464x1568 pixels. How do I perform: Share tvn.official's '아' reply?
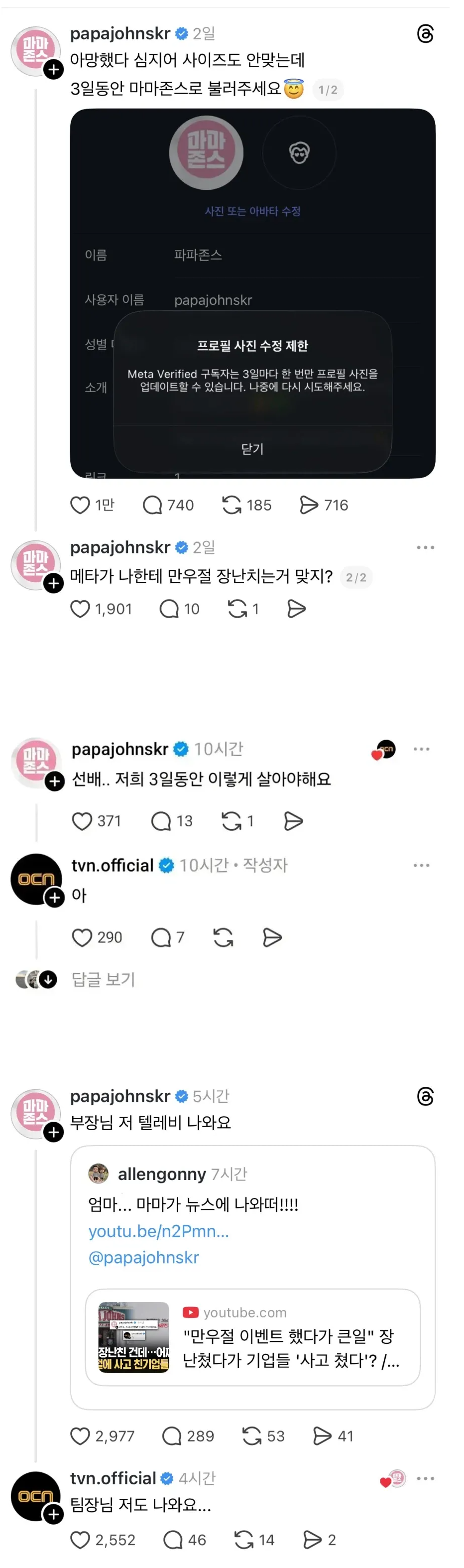272,937
